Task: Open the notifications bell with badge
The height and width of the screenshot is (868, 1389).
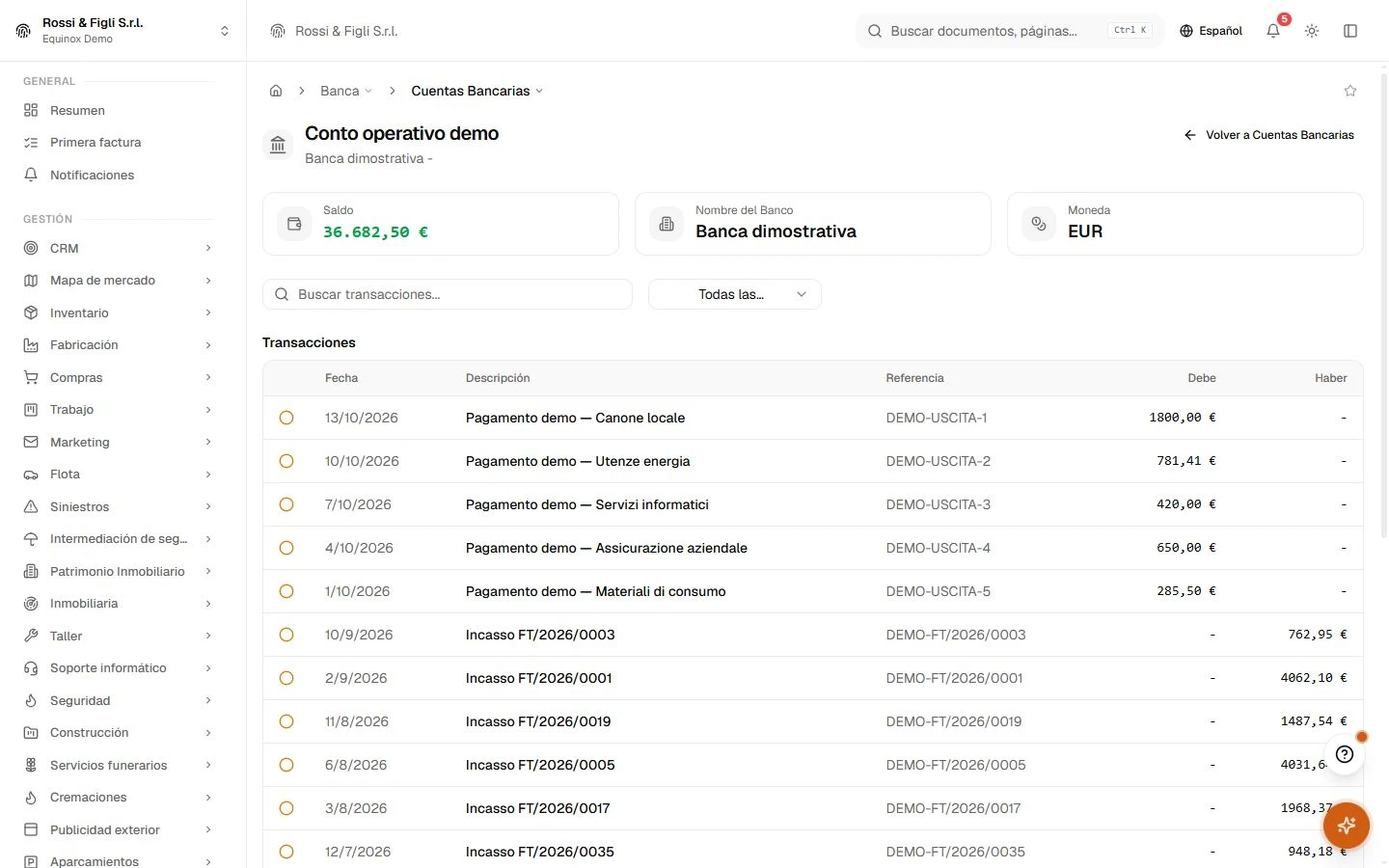Action: [x=1273, y=31]
